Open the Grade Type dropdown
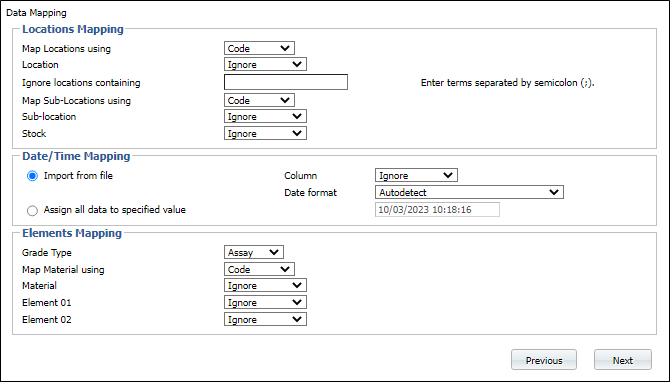 pos(253,253)
